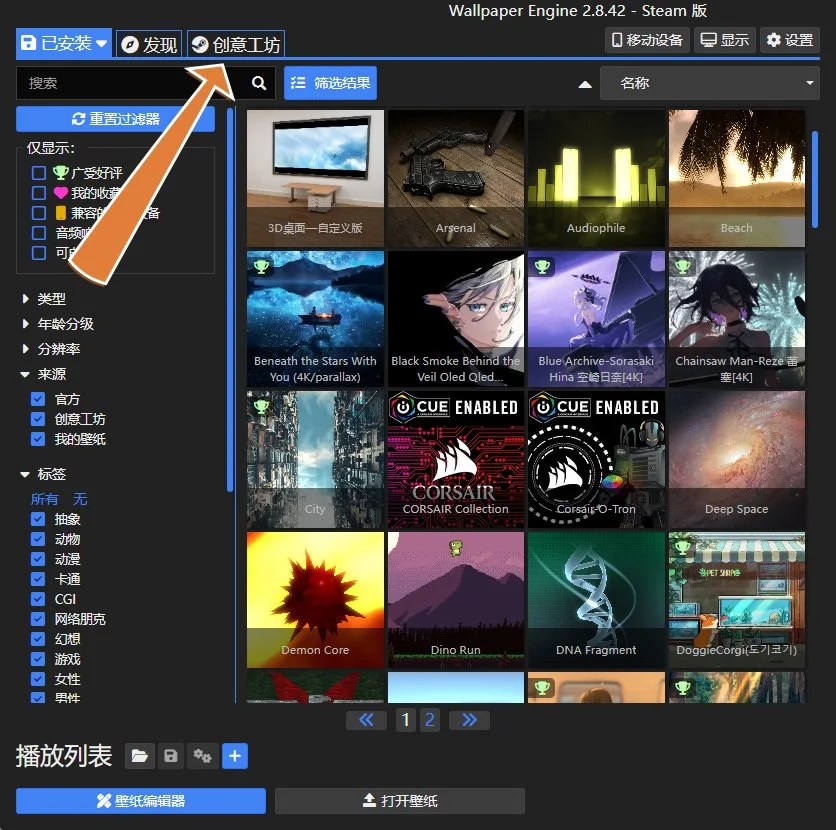Screen dimensions: 836x830
Task: Select the Demon Core wallpaper
Action: pos(315,600)
